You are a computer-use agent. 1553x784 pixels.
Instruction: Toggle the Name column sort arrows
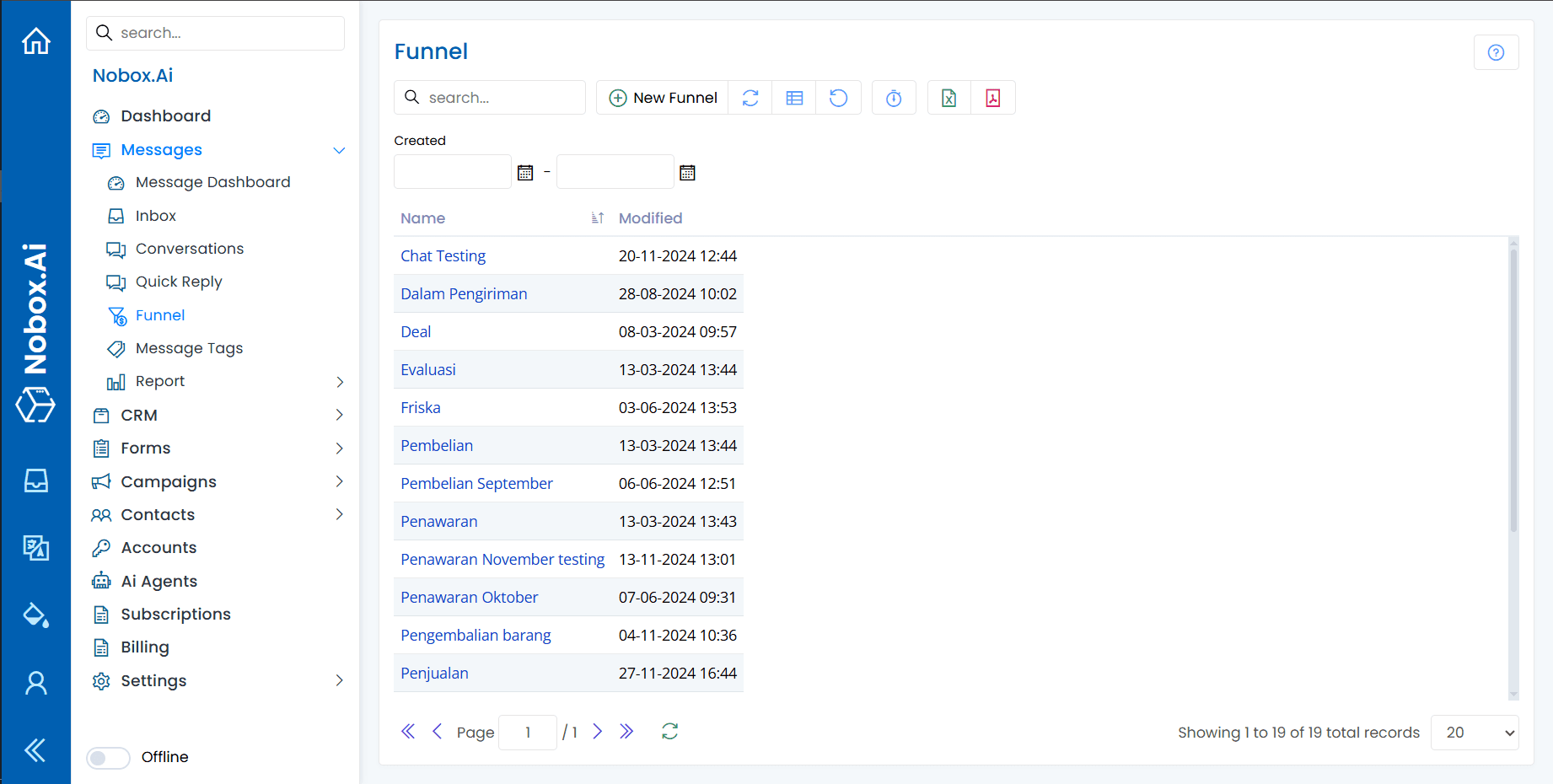597,217
